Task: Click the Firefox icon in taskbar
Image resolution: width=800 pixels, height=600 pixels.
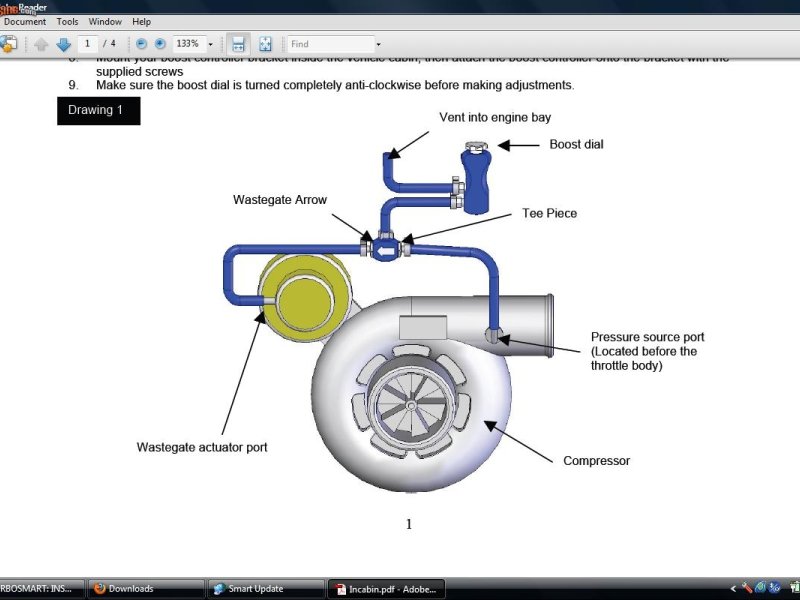Action: (x=99, y=589)
